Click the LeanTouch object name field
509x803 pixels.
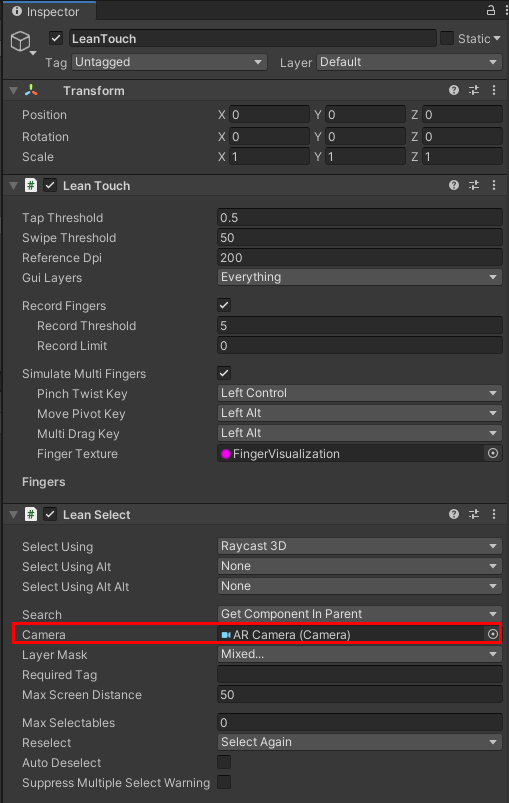point(252,38)
